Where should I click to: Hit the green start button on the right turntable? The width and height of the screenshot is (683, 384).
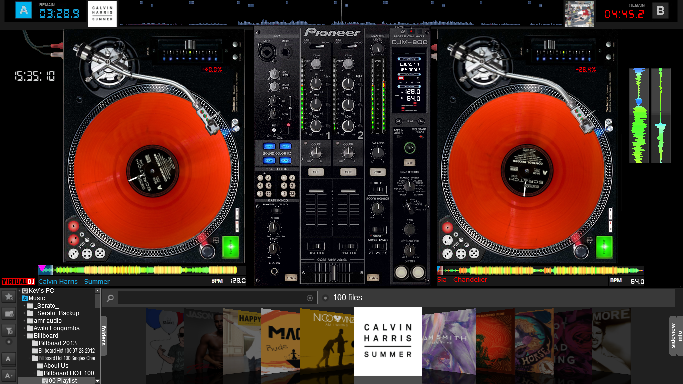click(604, 247)
